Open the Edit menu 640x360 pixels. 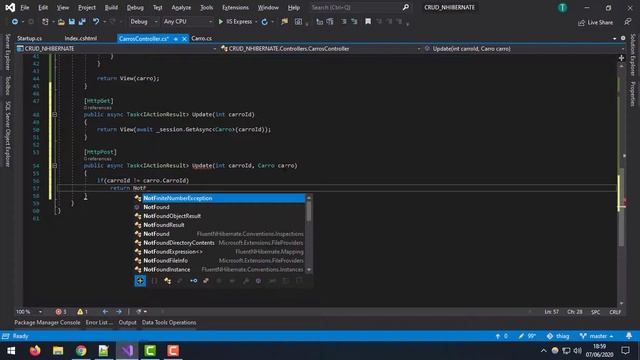(x=43, y=7)
